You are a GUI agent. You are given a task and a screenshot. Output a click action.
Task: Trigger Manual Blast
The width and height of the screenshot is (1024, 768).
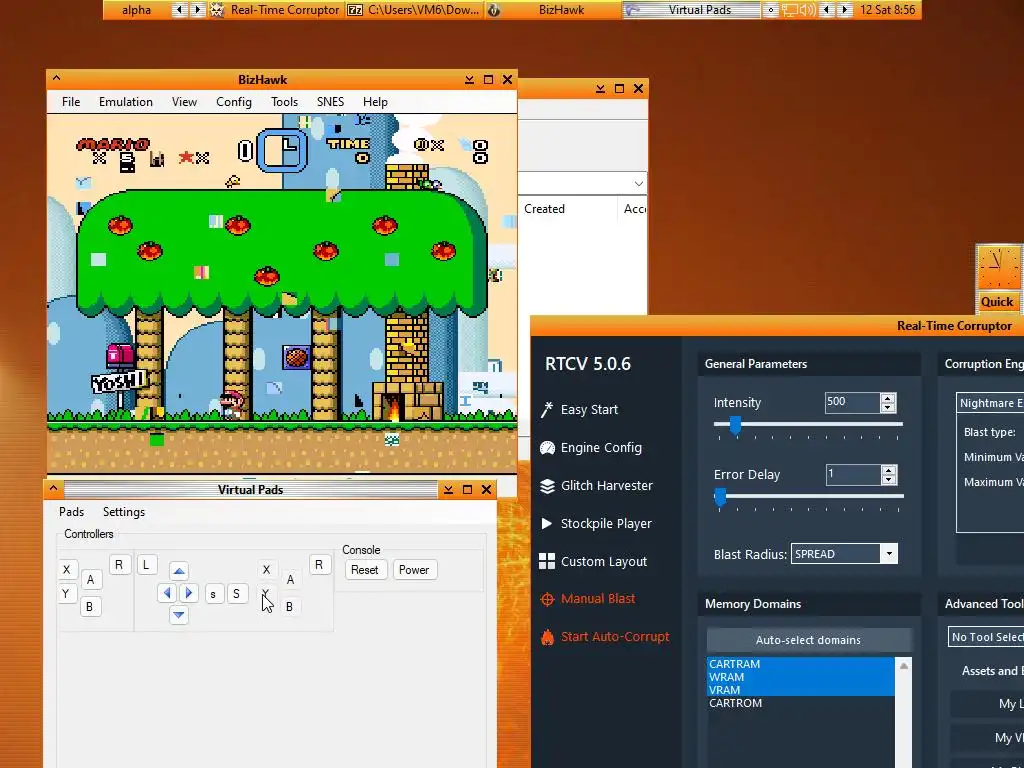pos(588,598)
